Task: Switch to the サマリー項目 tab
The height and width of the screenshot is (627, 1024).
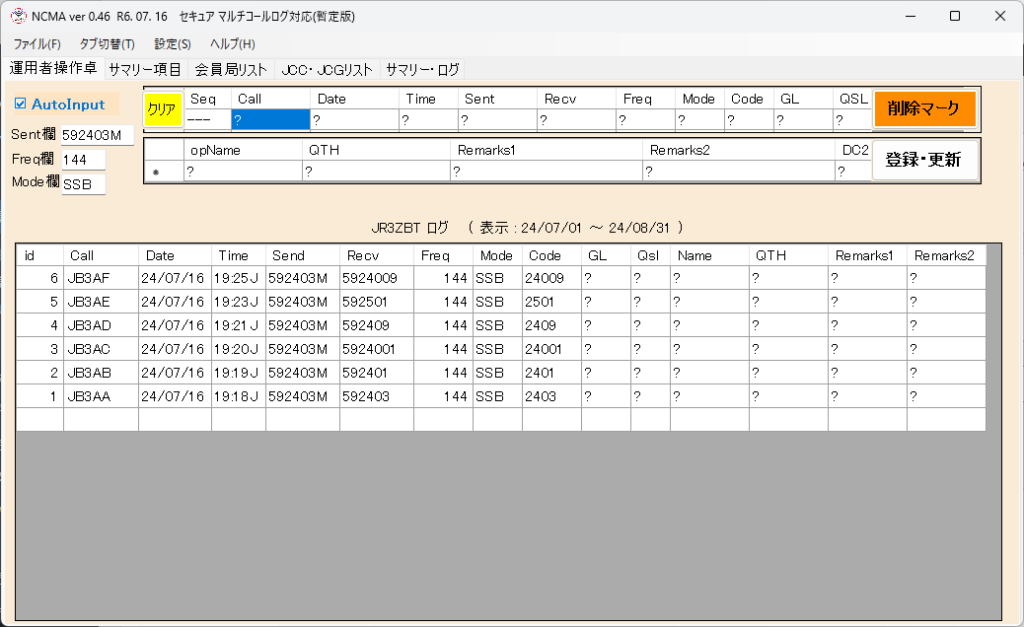Action: click(145, 69)
